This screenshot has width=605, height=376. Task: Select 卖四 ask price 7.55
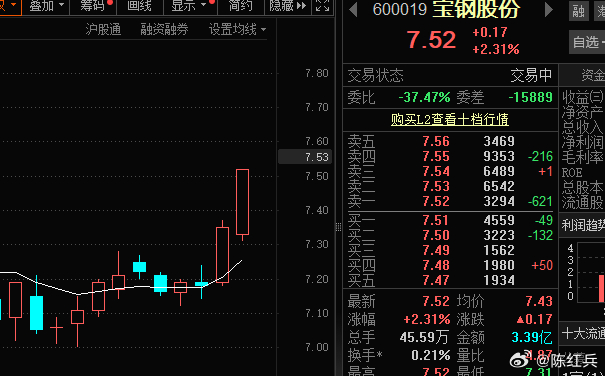coord(436,156)
